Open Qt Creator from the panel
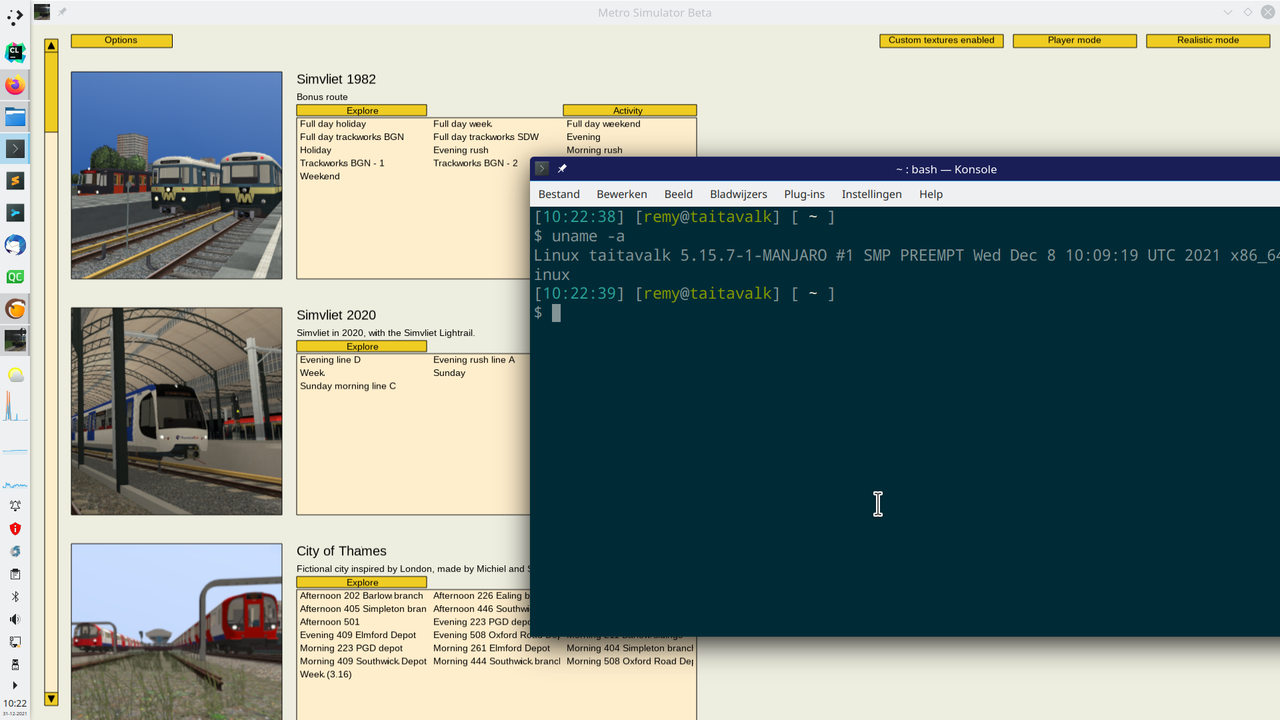The image size is (1280, 720). (15, 277)
